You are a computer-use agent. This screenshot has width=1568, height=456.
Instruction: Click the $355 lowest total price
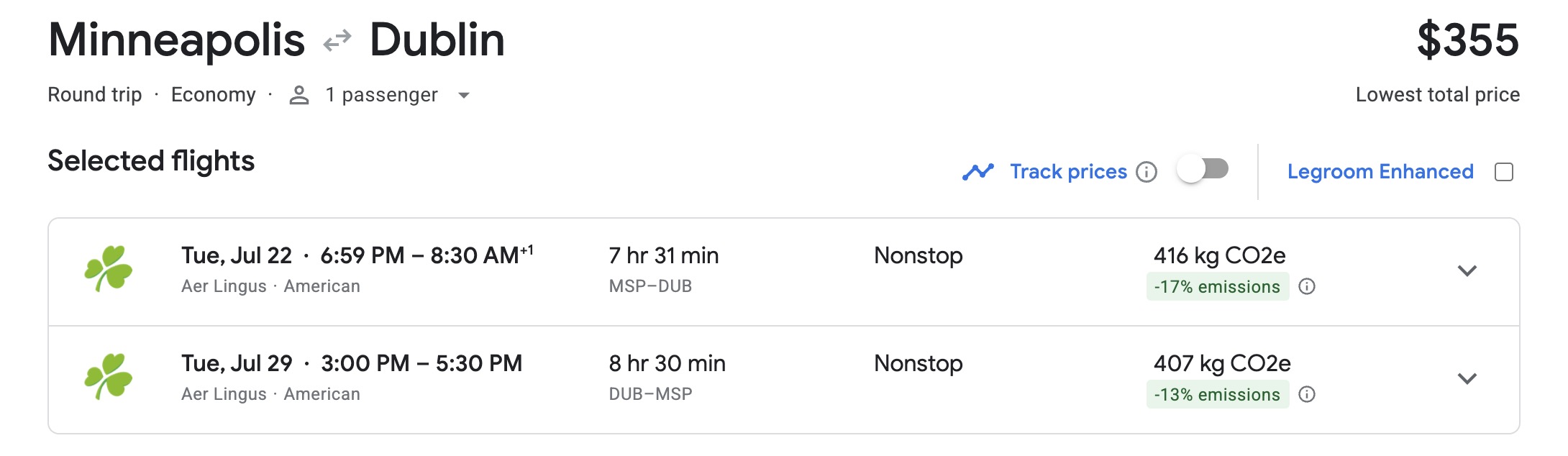tap(1467, 40)
